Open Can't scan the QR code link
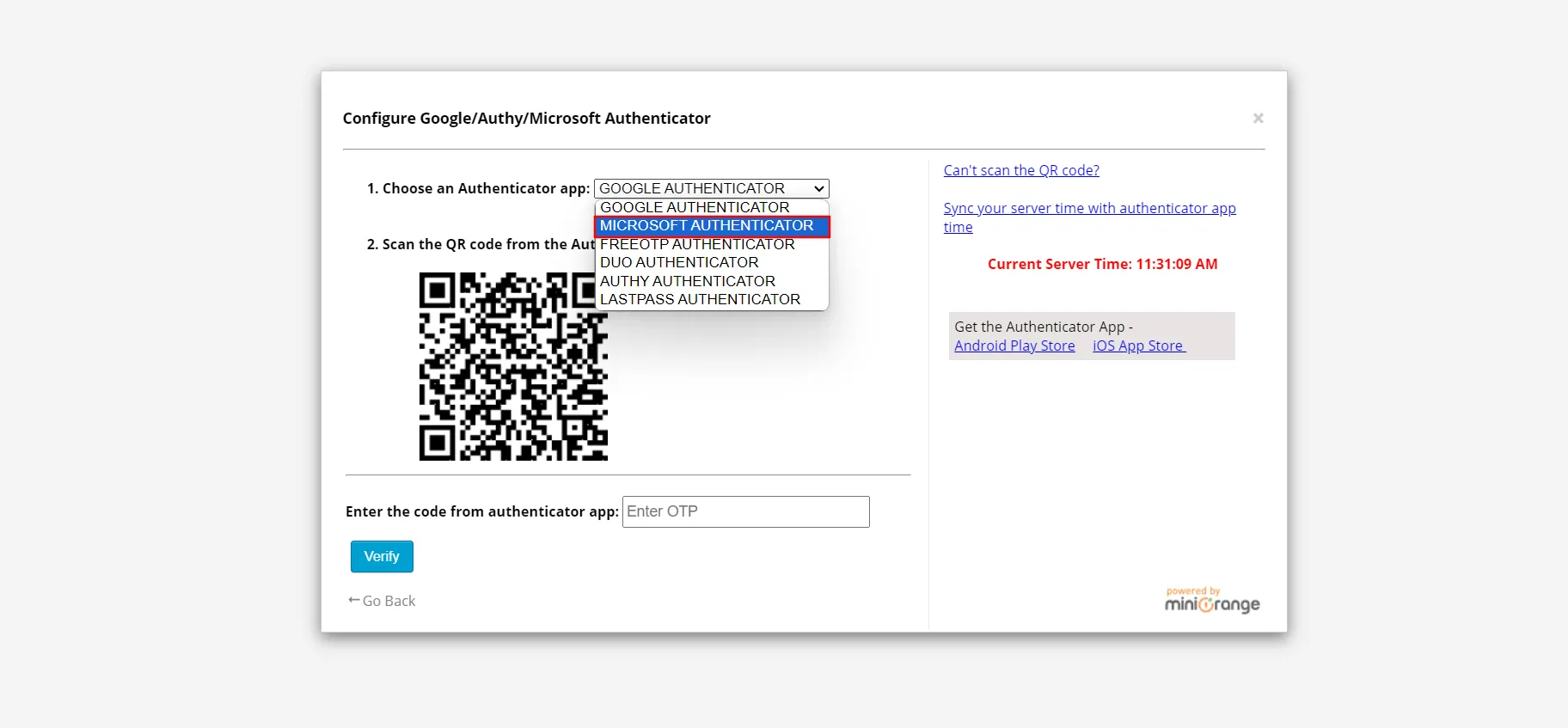 click(1021, 170)
